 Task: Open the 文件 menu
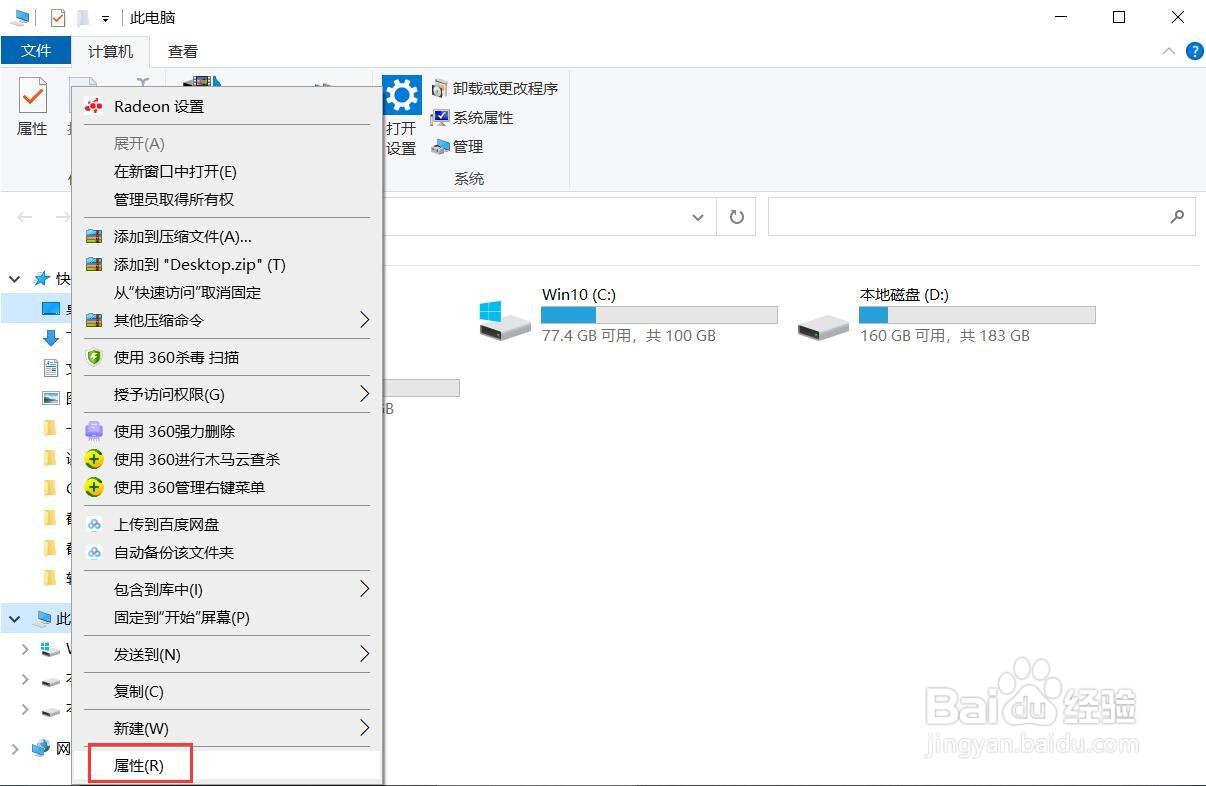pyautogui.click(x=36, y=51)
